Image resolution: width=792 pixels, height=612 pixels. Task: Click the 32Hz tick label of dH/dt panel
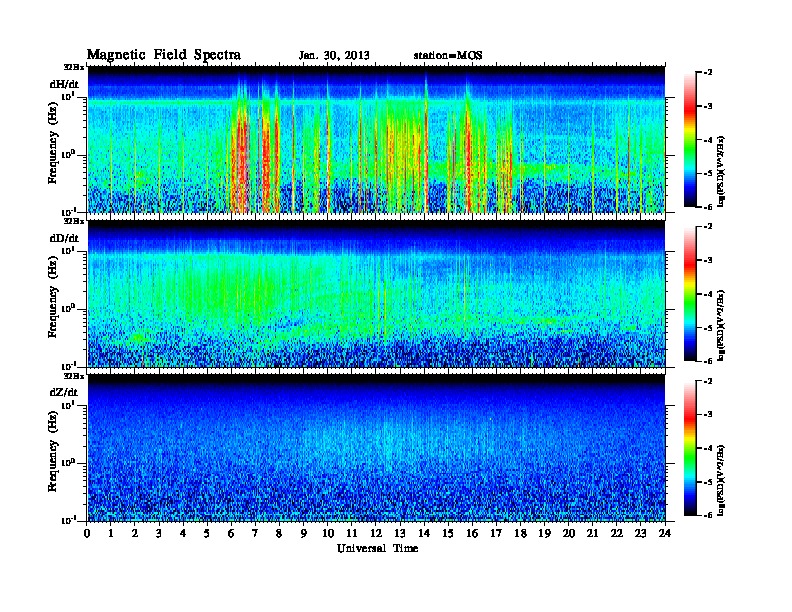pos(73,67)
